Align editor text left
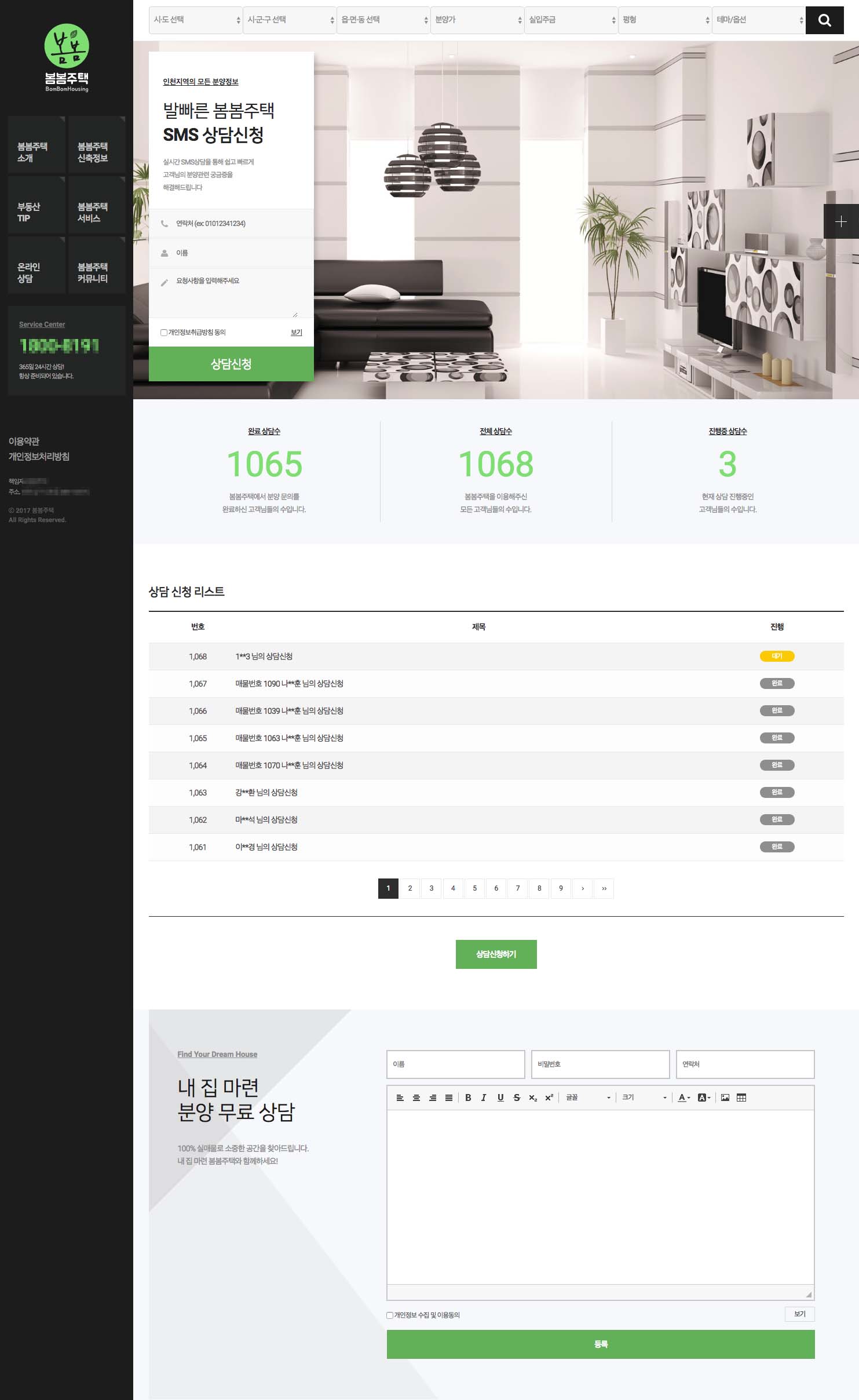Viewport: 859px width, 1400px height. pos(400,1098)
